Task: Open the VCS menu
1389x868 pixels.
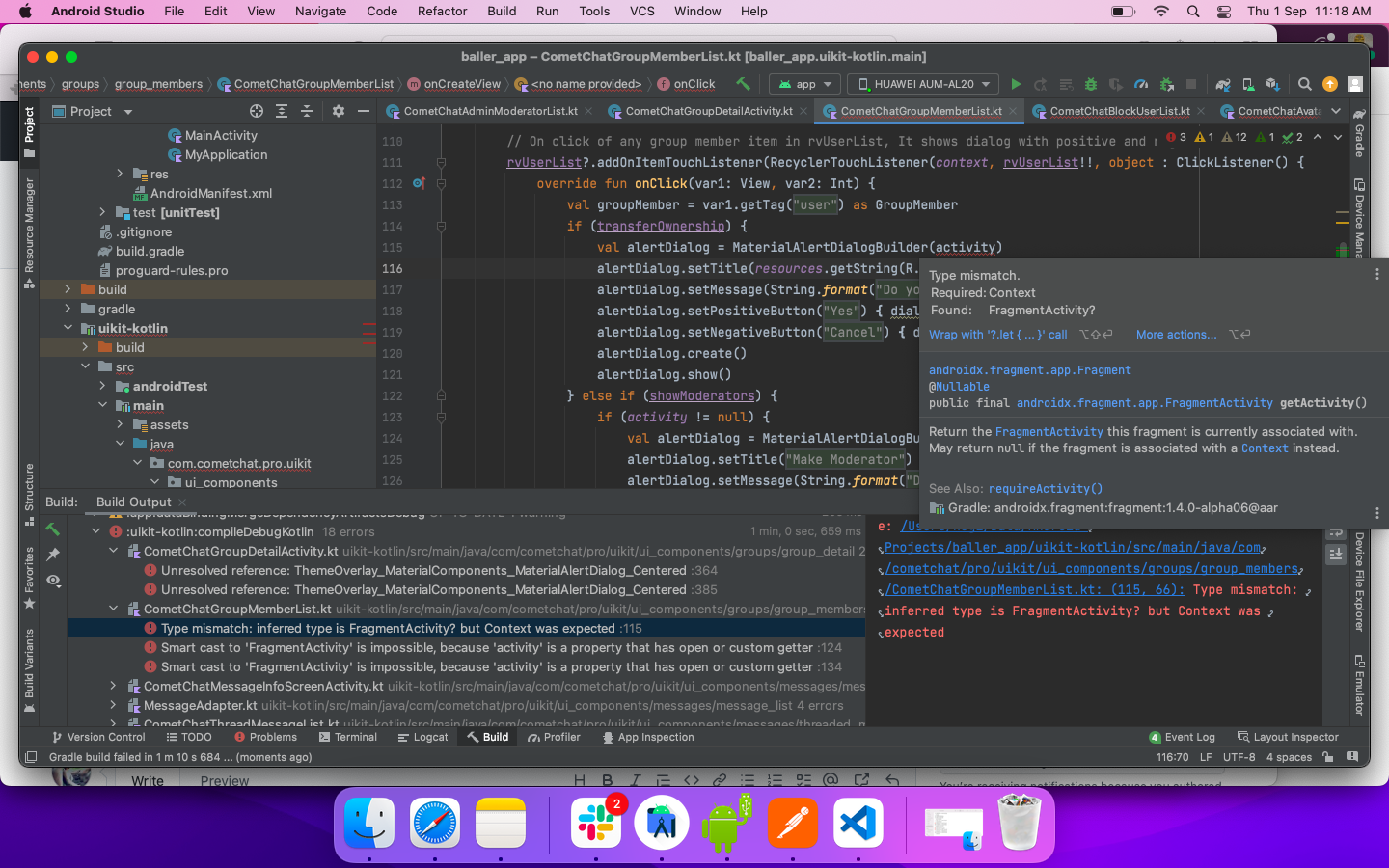Action: (641, 11)
